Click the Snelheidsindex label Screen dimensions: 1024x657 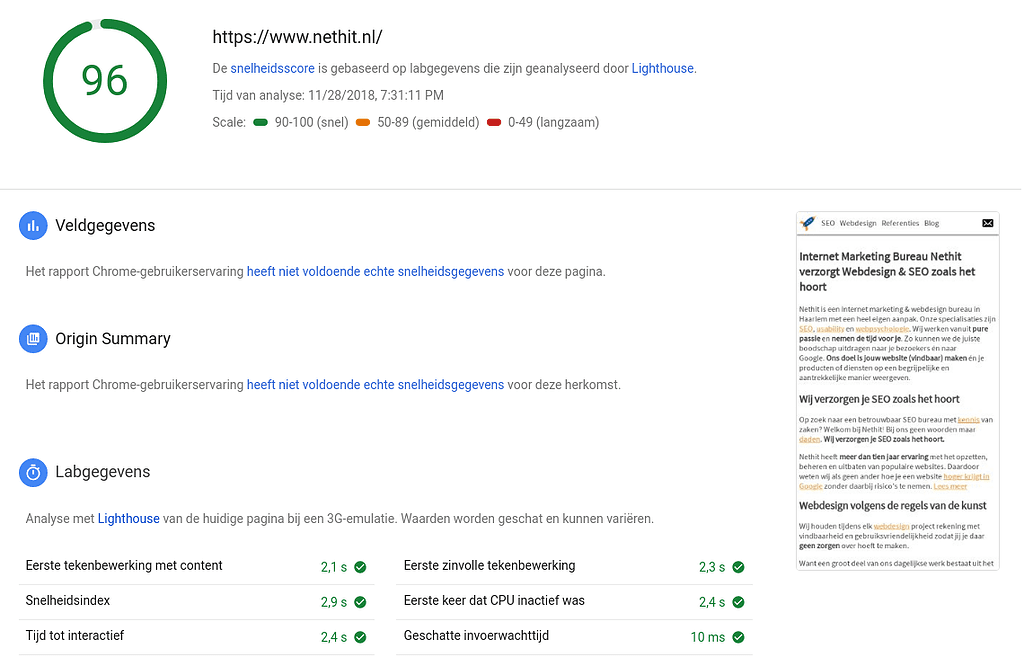click(68, 601)
